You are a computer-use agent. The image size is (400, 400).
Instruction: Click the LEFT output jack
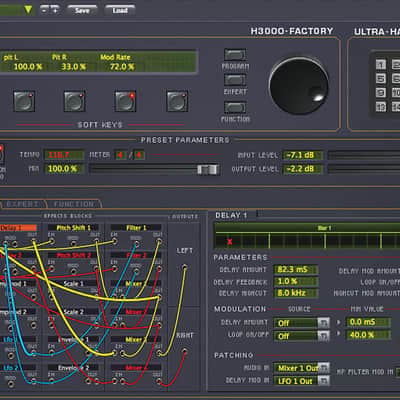point(184,267)
